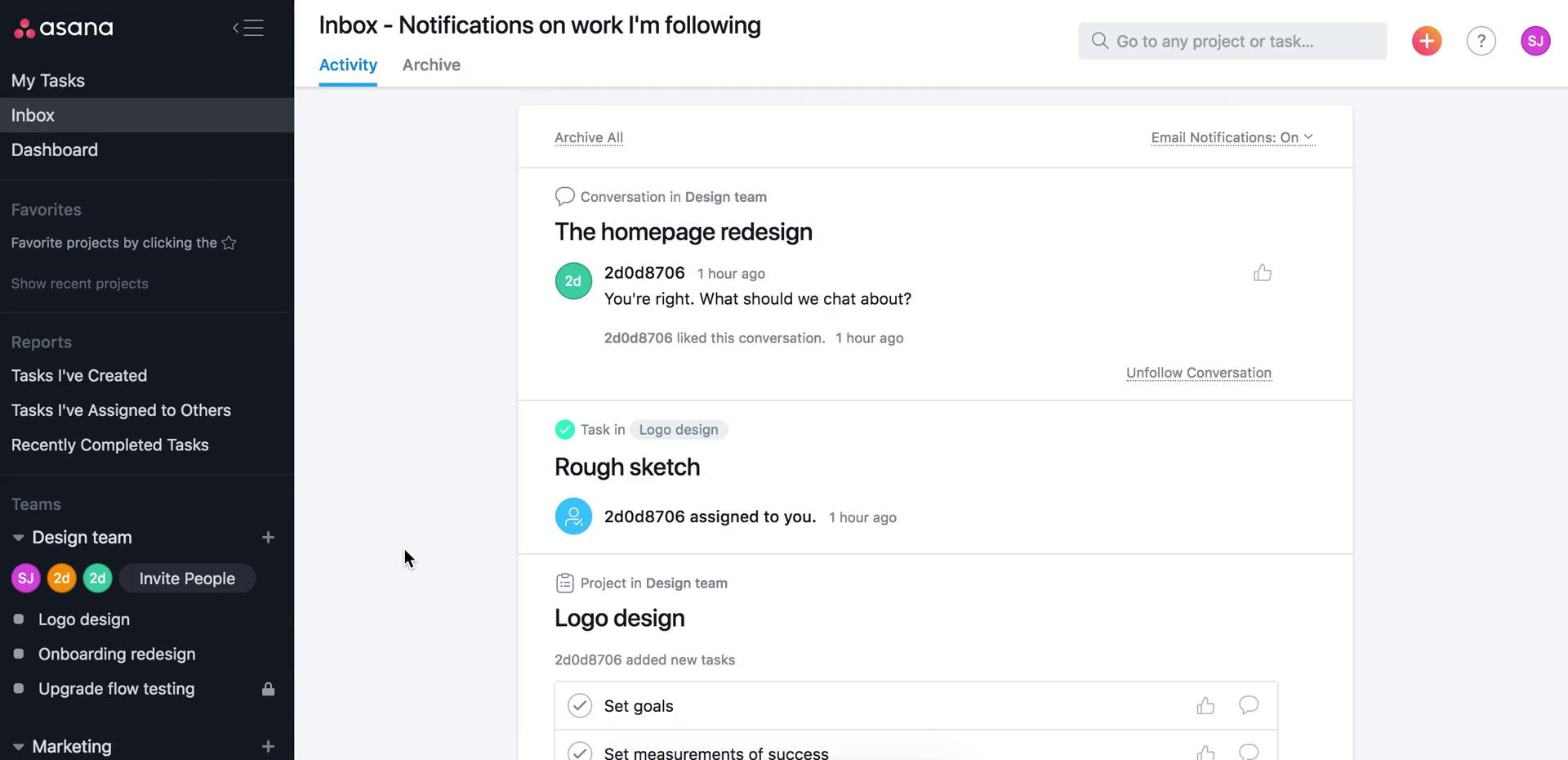Open the Logo design project heading

(620, 618)
